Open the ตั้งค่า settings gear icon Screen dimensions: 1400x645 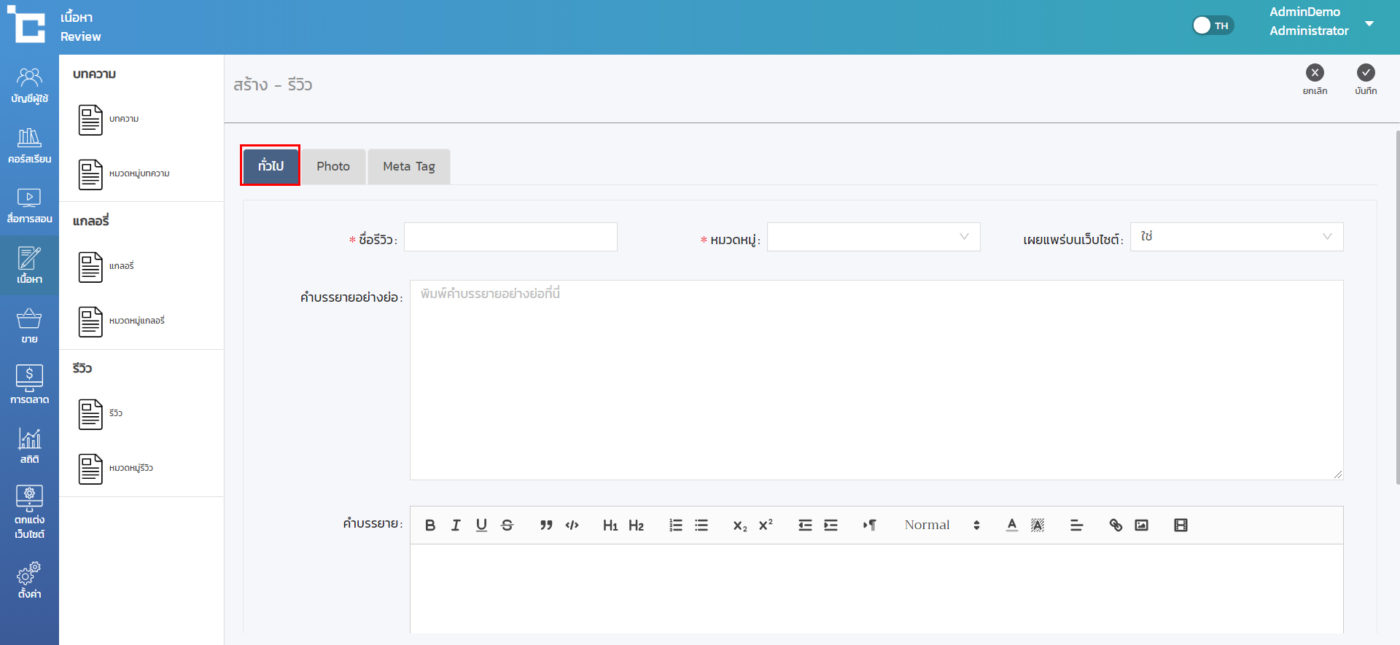click(29, 580)
